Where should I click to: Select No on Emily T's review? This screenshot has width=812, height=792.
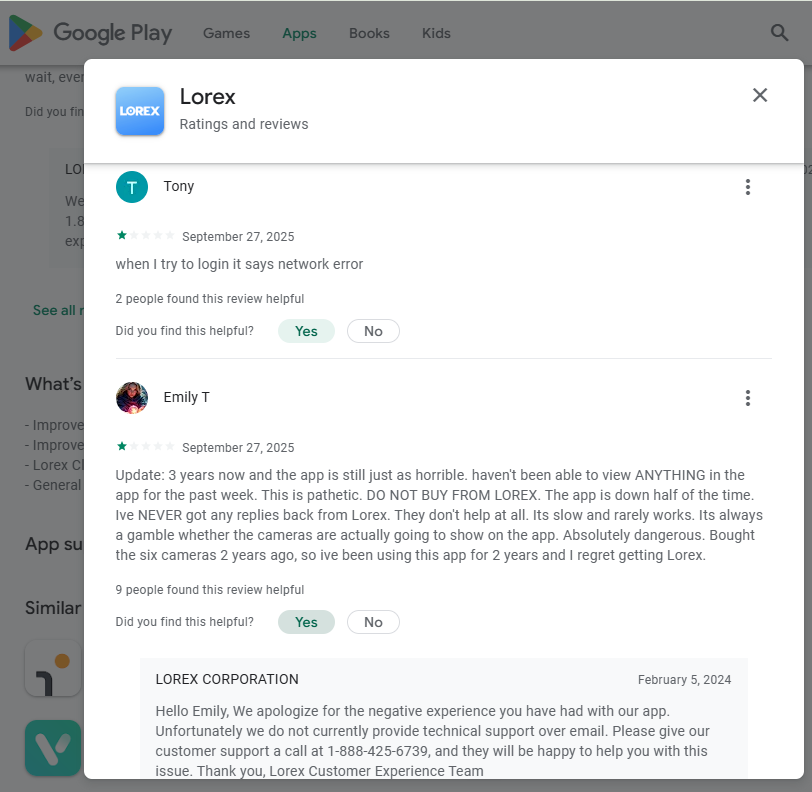pyautogui.click(x=373, y=622)
